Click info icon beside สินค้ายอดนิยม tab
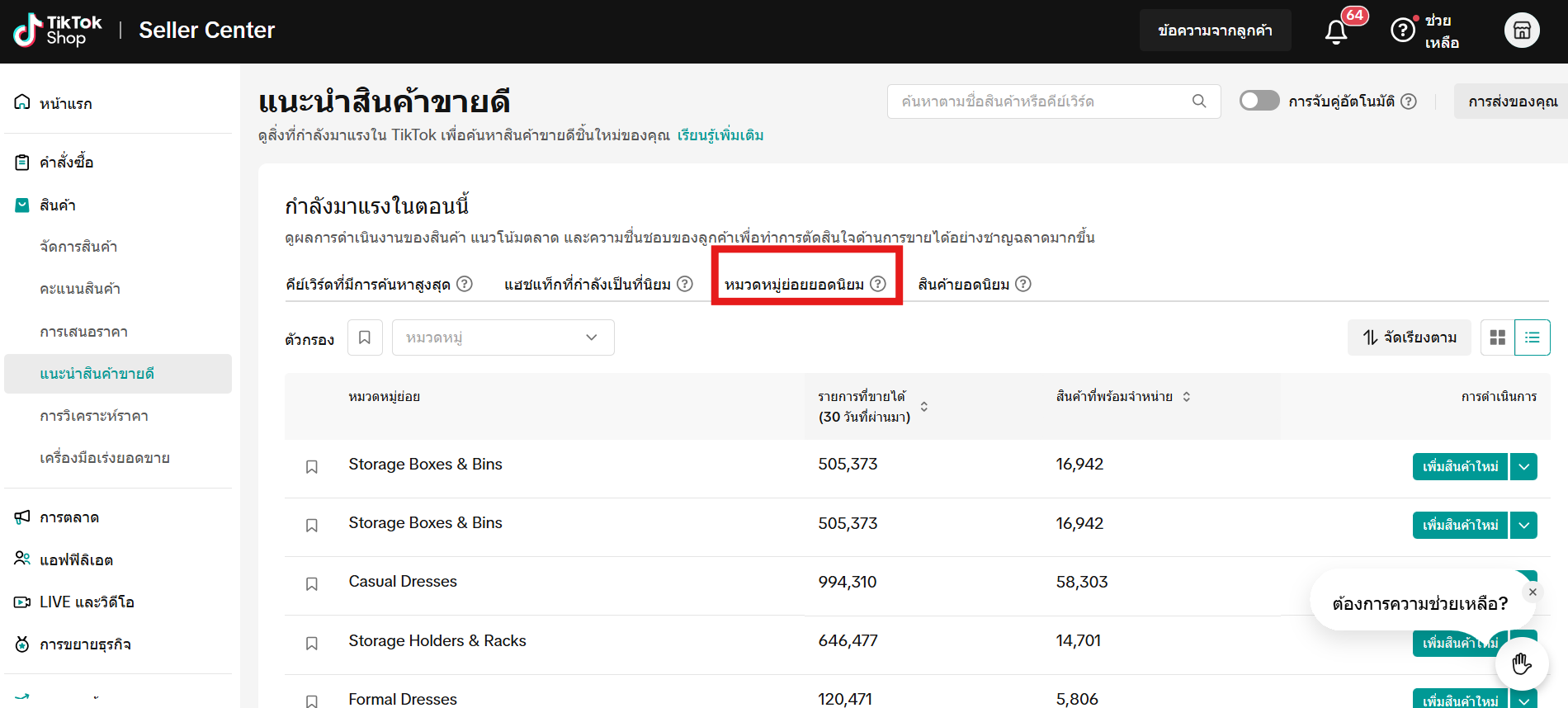Image resolution: width=1568 pixels, height=708 pixels. 1023,284
